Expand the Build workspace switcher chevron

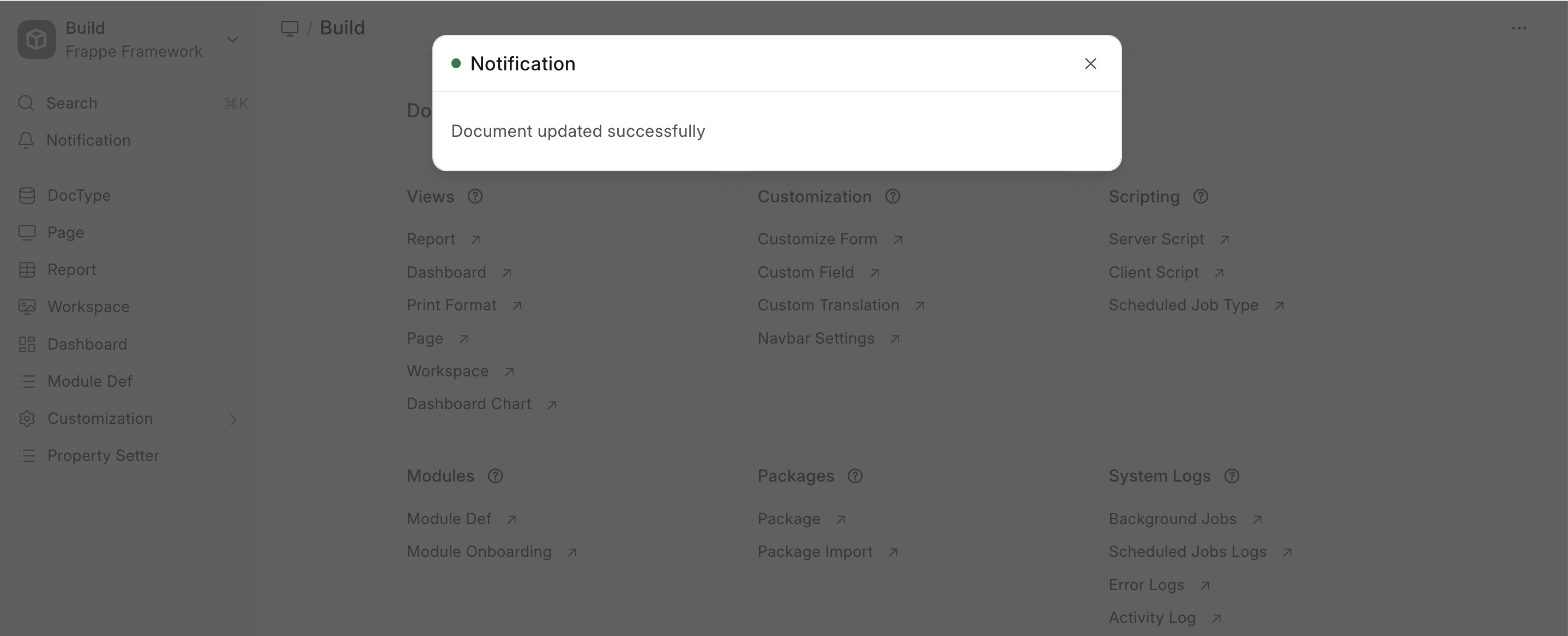(232, 40)
